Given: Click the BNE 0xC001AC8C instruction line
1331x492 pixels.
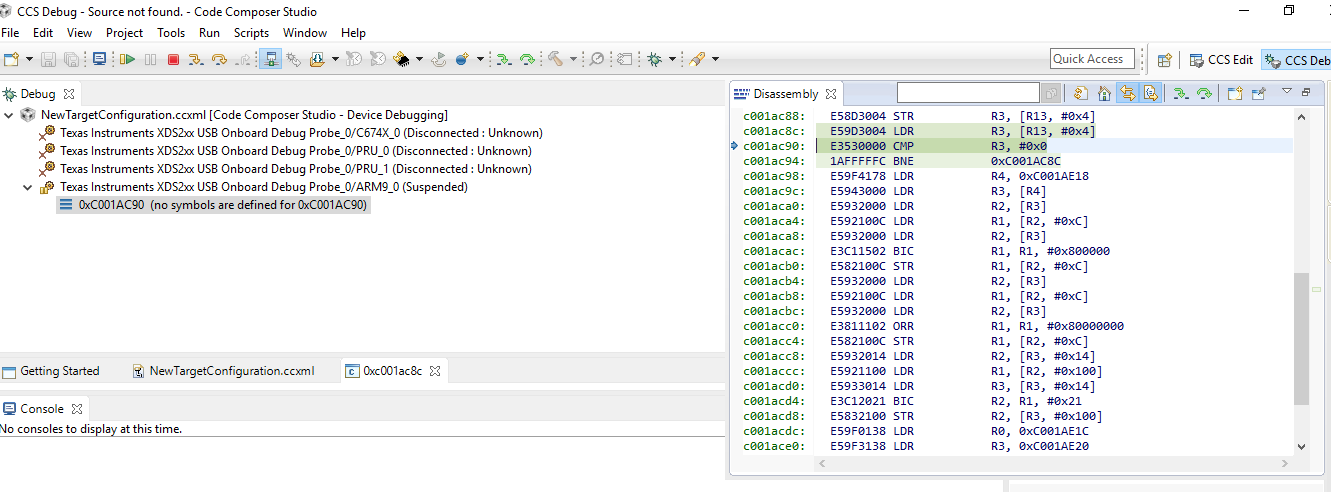Looking at the screenshot, I should (x=1012, y=160).
